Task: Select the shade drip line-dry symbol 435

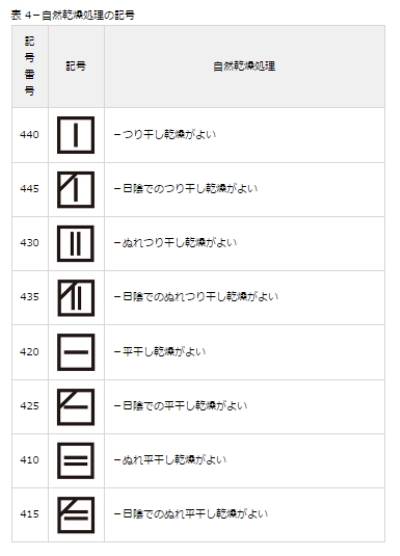Action: [76, 298]
